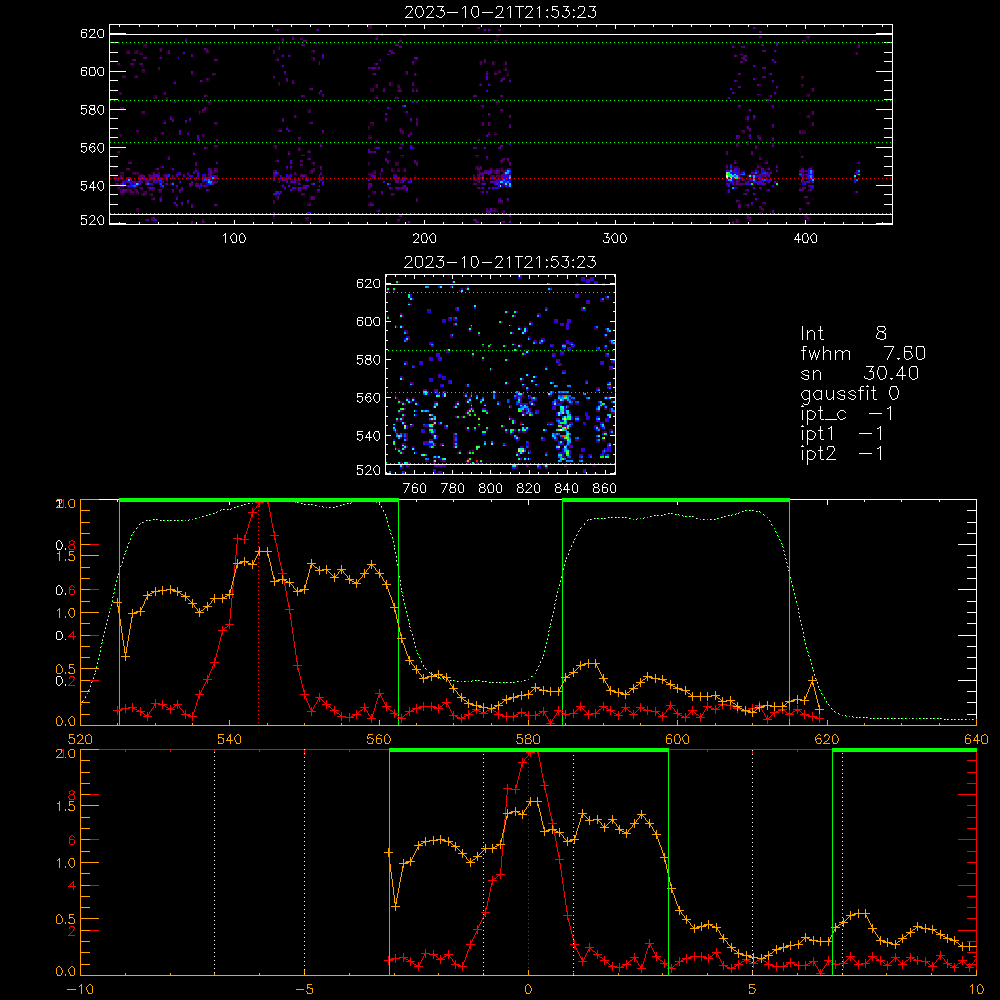1000x1000 pixels.
Task: Click x-axis label 760 of middle image
Action: coord(415,489)
